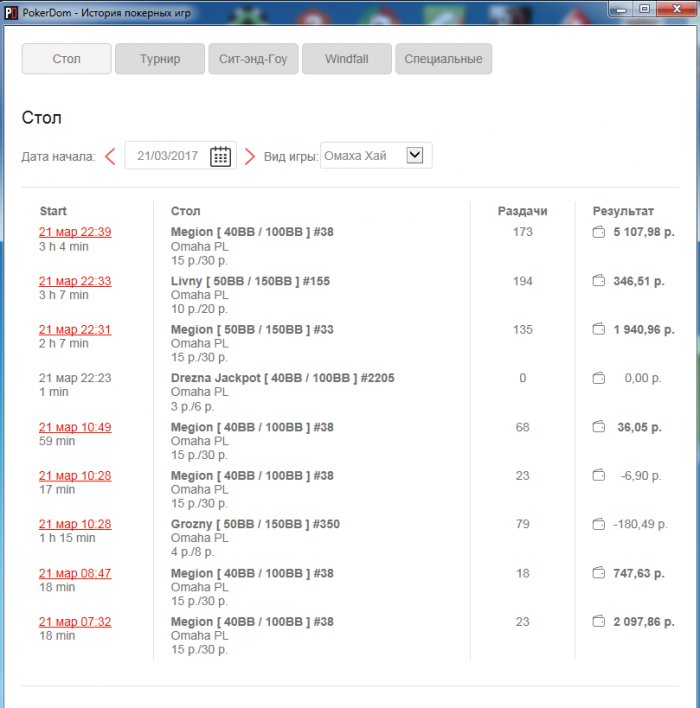Select the Омаха Хай game type field

pyautogui.click(x=376, y=155)
